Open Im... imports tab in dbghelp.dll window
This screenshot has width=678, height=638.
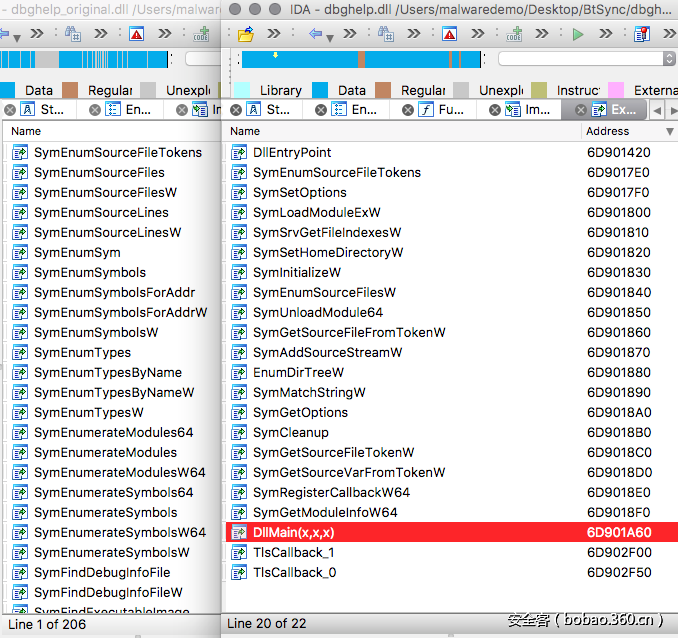(x=528, y=109)
